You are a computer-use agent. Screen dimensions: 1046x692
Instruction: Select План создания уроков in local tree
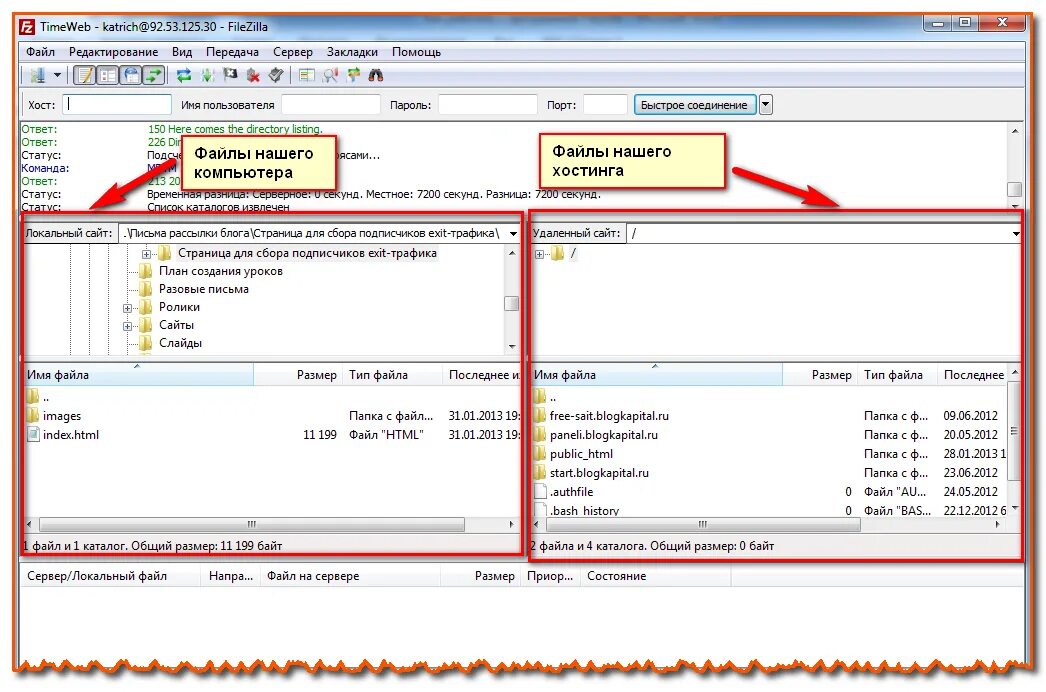(x=221, y=271)
